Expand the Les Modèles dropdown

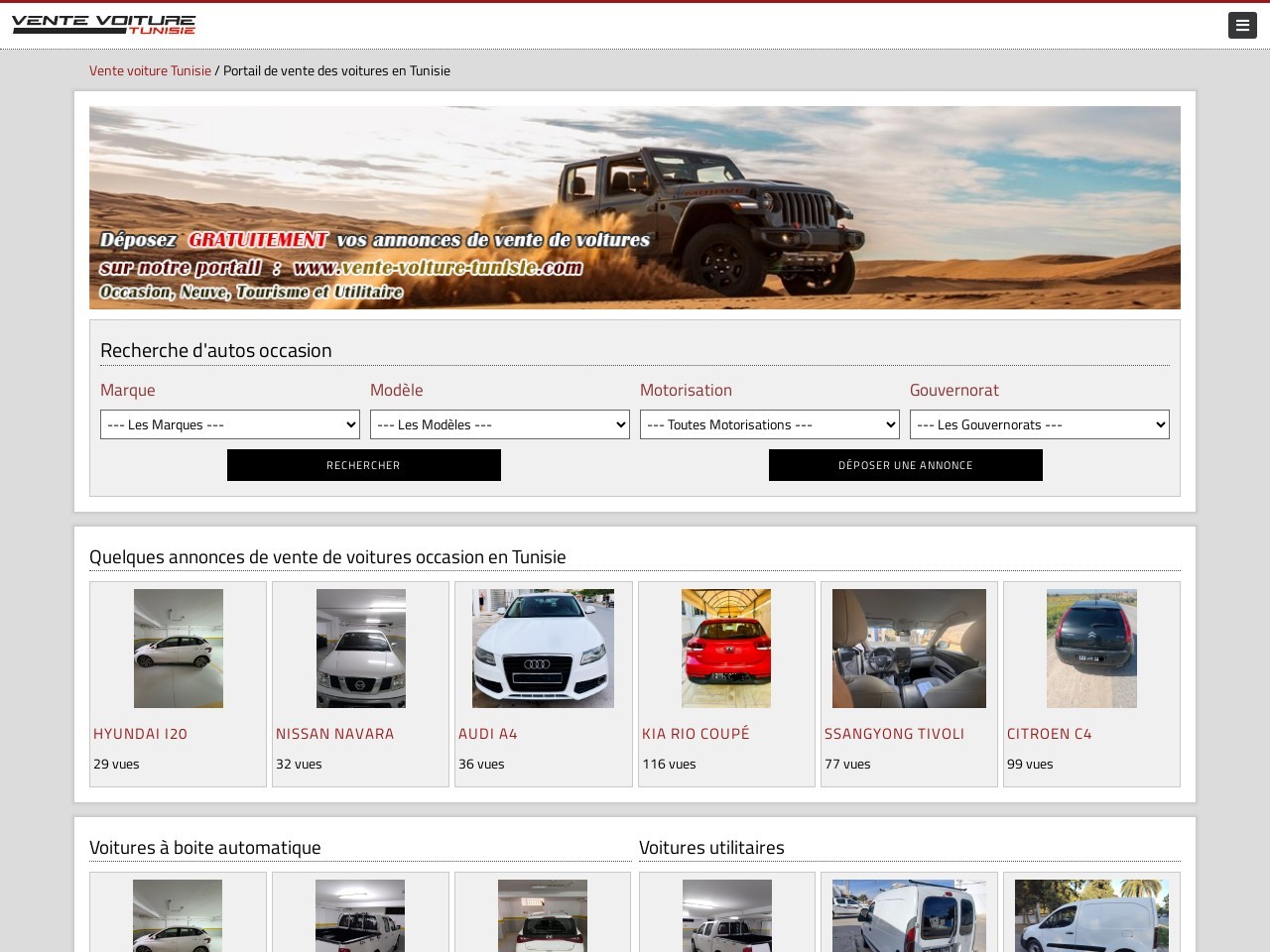pyautogui.click(x=500, y=424)
